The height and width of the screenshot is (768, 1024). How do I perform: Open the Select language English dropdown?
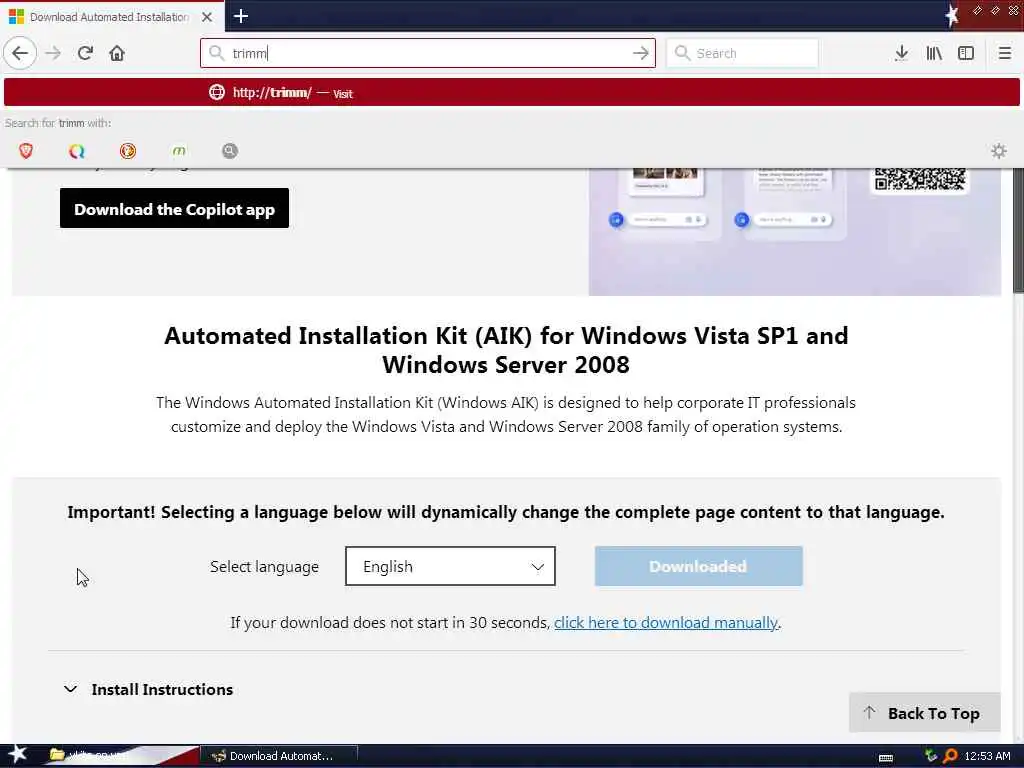click(x=450, y=566)
